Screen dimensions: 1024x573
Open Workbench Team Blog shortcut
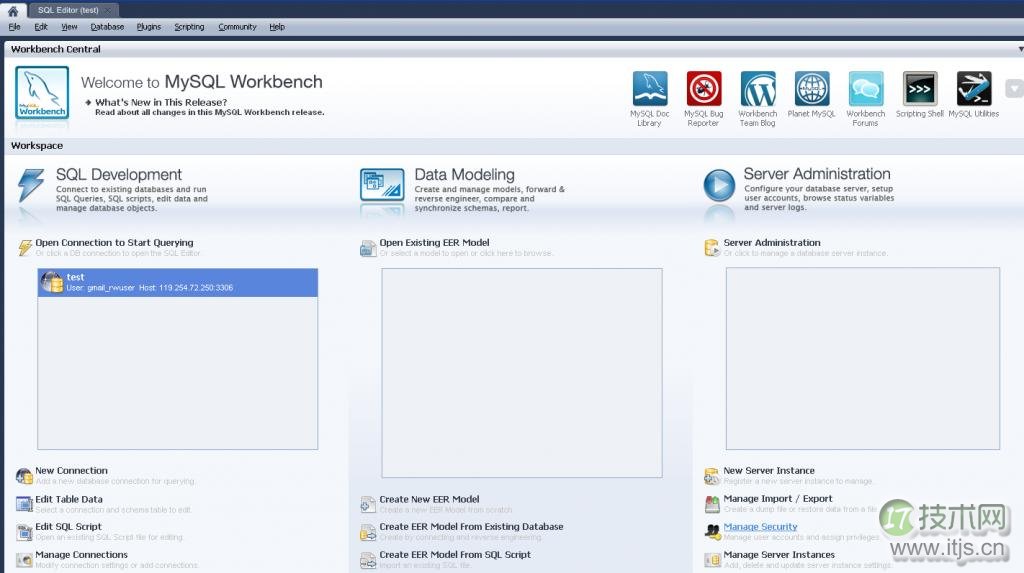[x=757, y=90]
